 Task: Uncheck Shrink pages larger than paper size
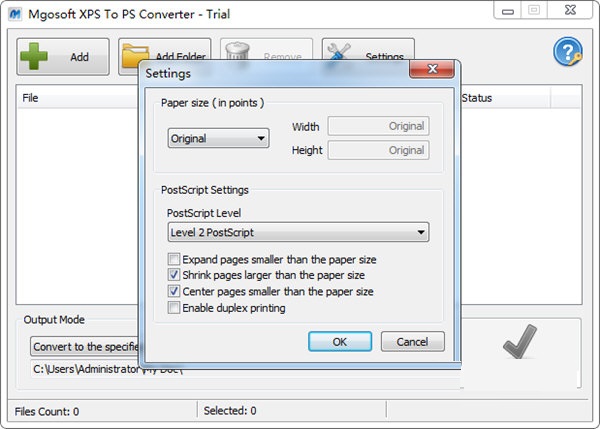tap(174, 275)
